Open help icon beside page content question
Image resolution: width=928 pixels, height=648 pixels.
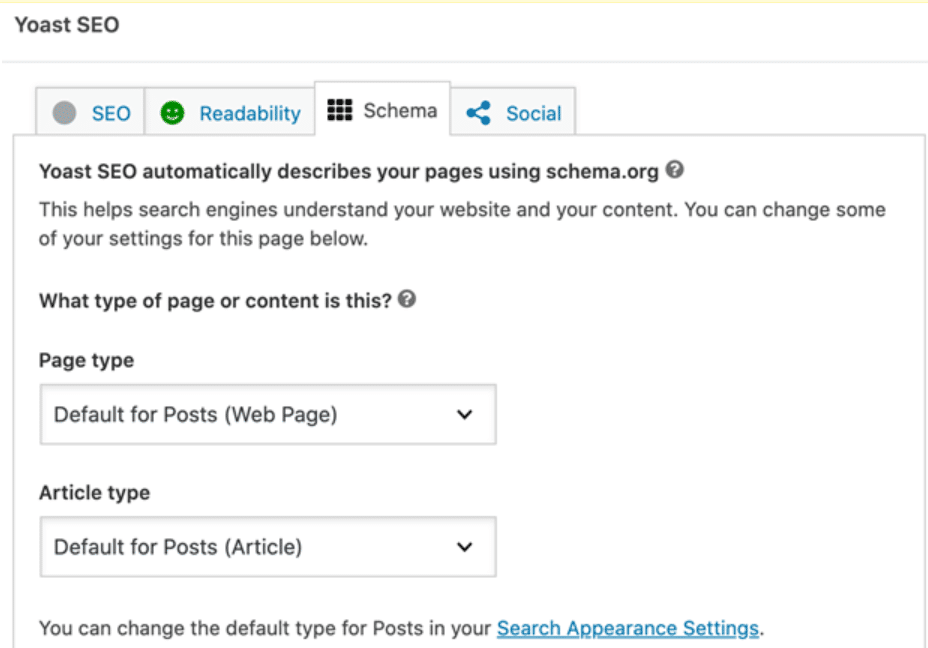point(406,299)
